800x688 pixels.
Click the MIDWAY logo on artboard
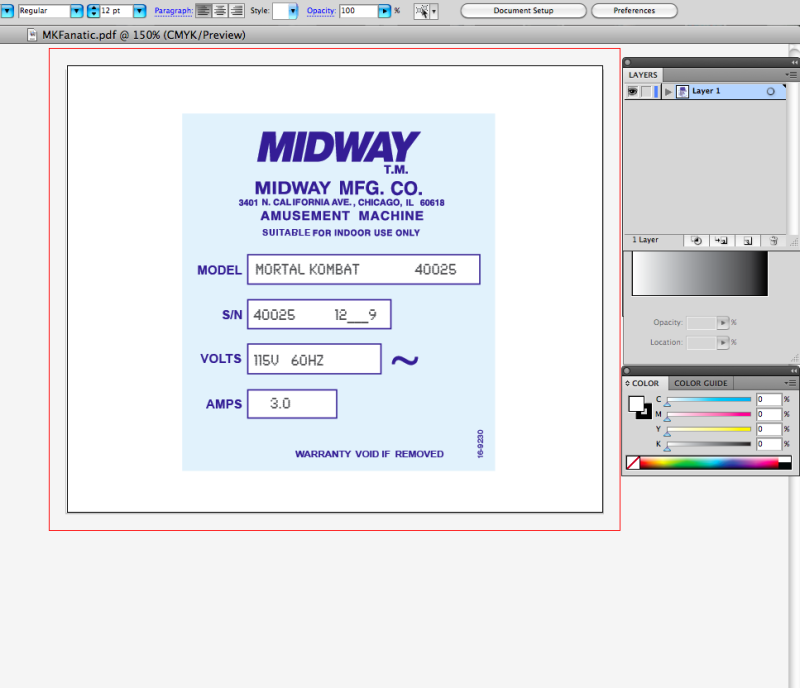[x=338, y=147]
